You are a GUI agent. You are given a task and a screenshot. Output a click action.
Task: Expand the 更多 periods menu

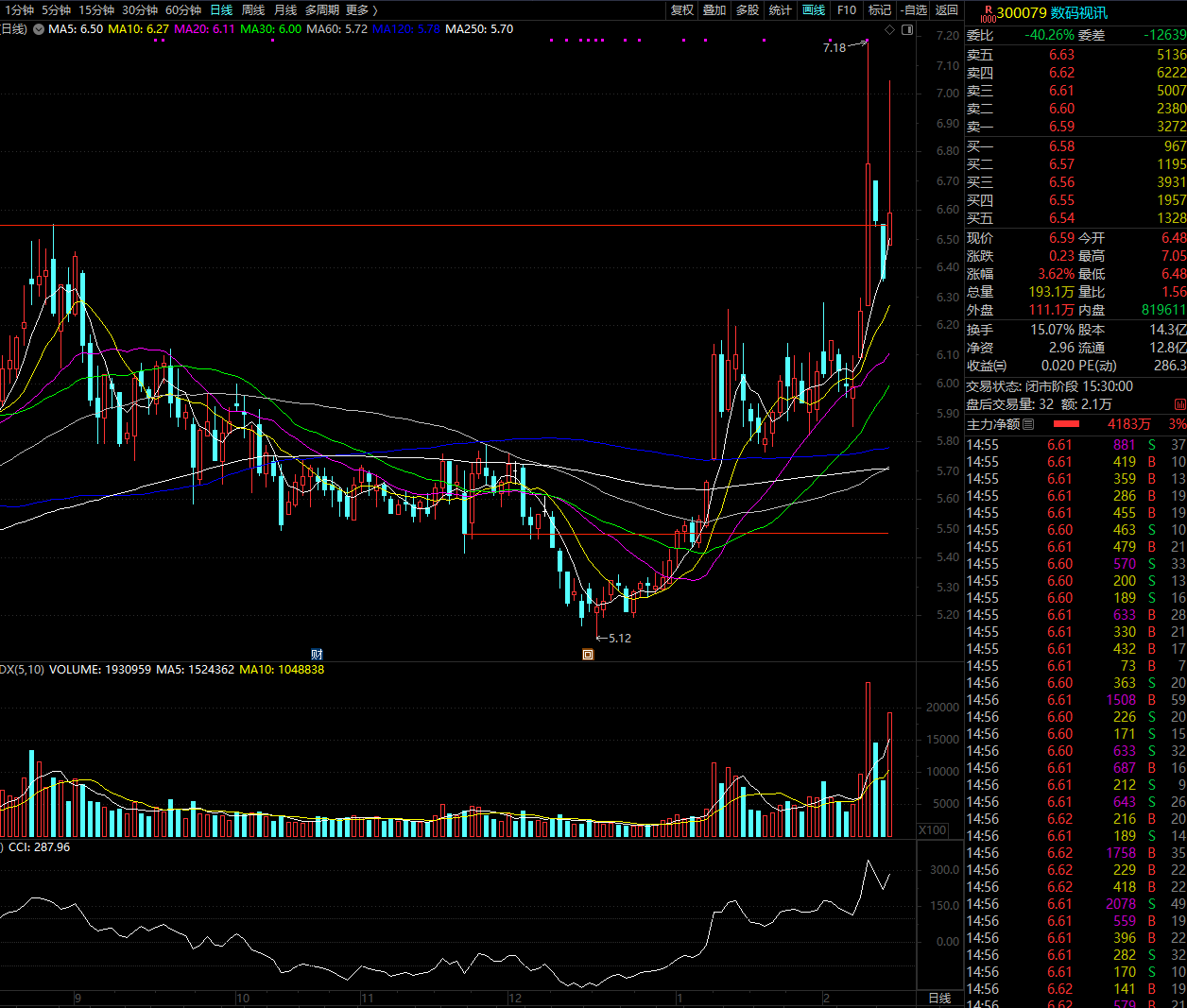pos(362,10)
